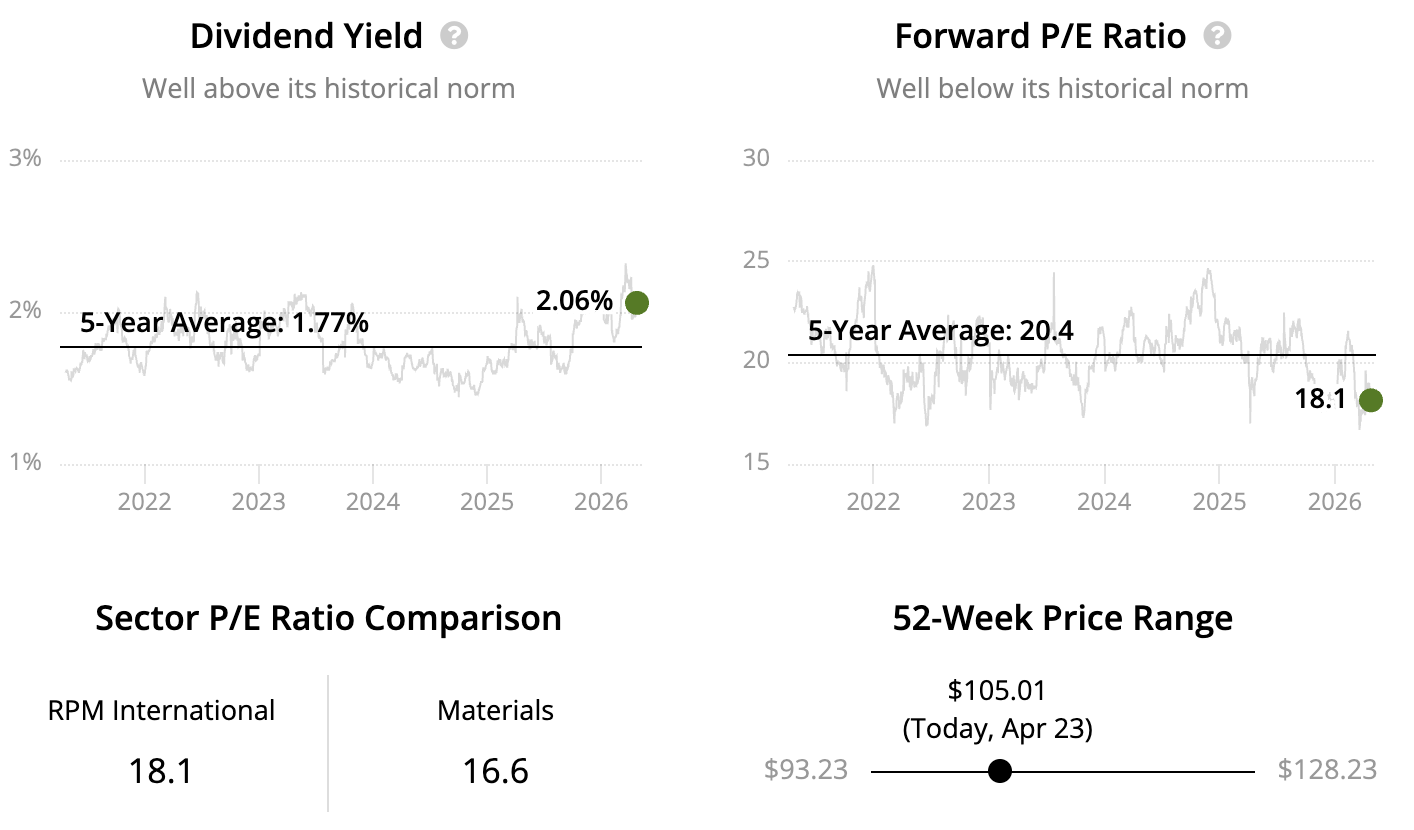Click the green 18.1 forward P/E marker

click(1370, 400)
